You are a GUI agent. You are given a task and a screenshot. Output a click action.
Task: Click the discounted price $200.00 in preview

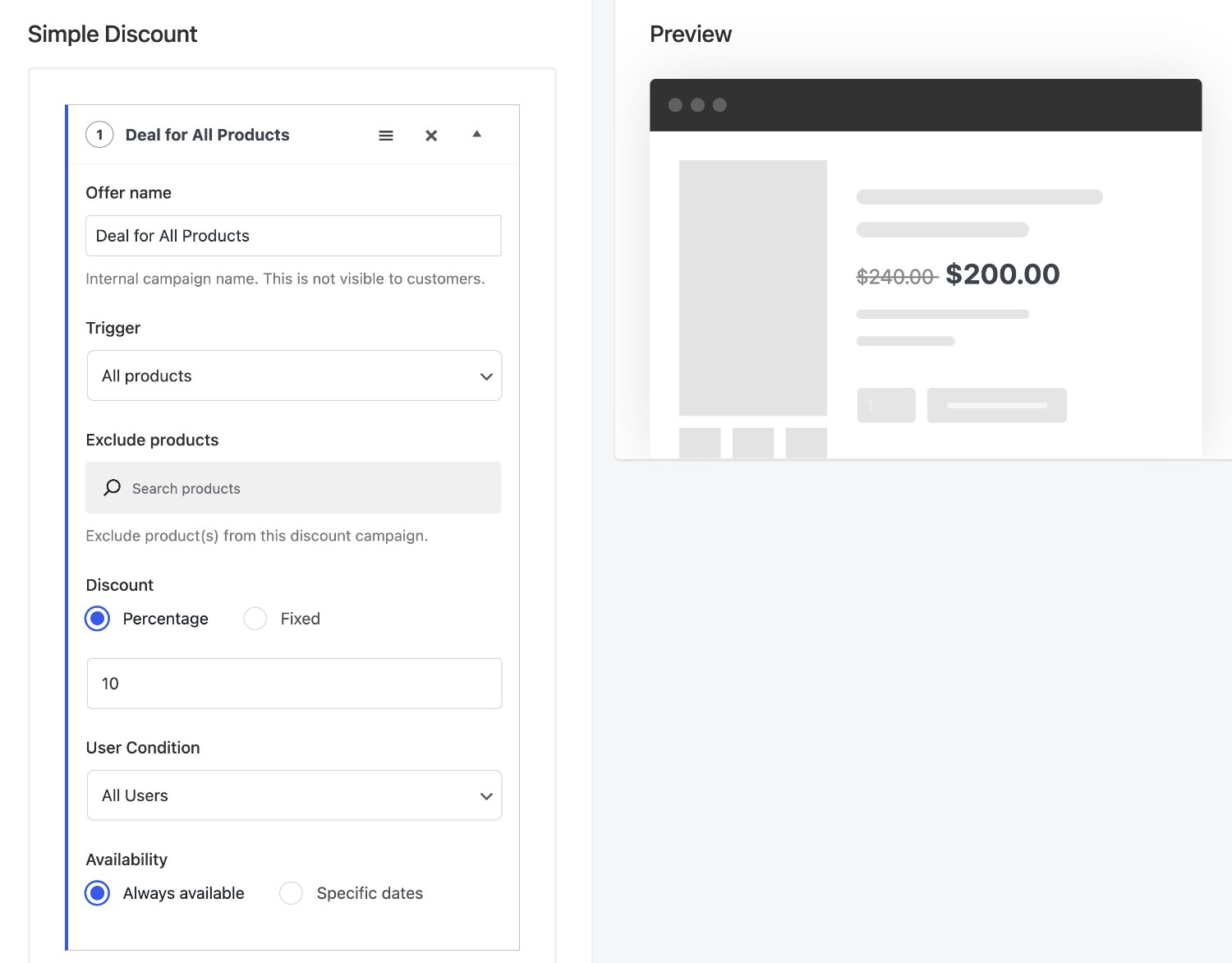pos(1003,274)
